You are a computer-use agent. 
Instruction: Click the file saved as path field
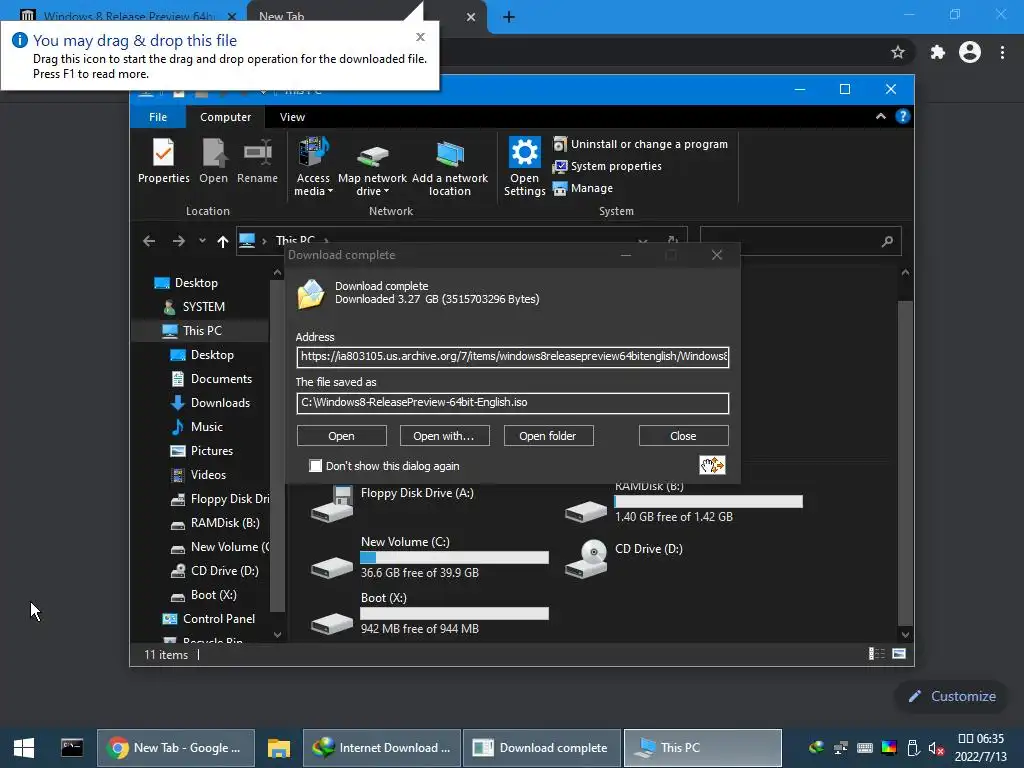point(513,403)
